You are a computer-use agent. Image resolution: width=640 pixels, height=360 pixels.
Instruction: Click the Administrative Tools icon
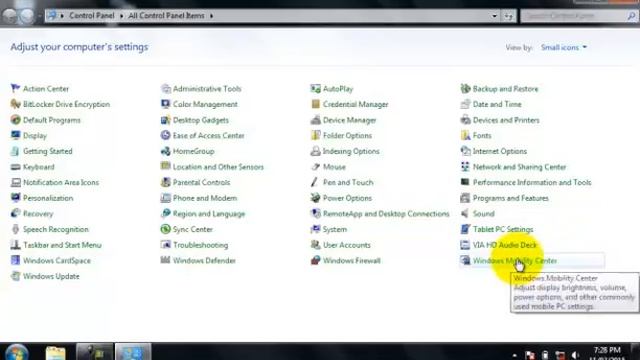[x=165, y=89]
